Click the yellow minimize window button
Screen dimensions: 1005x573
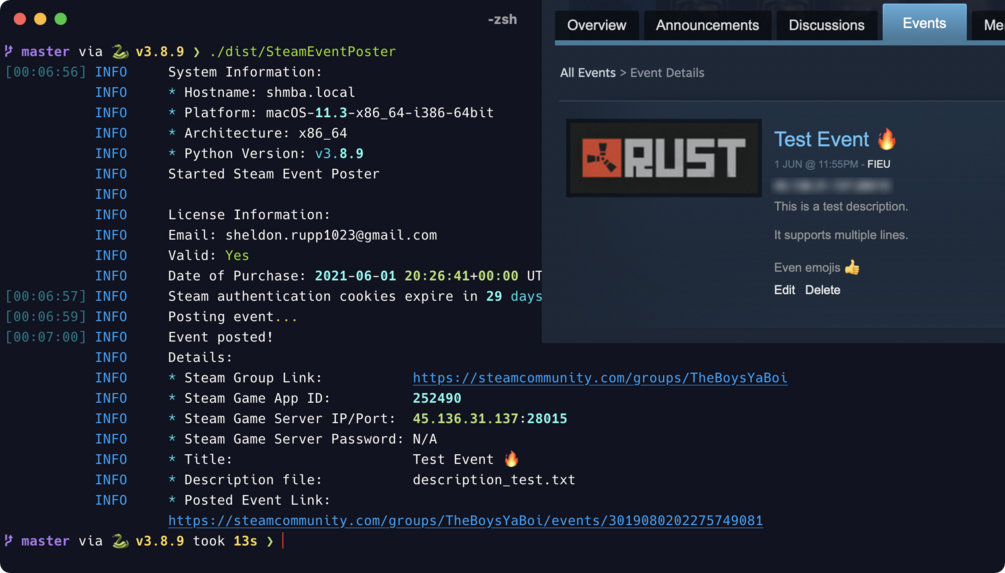[x=40, y=19]
